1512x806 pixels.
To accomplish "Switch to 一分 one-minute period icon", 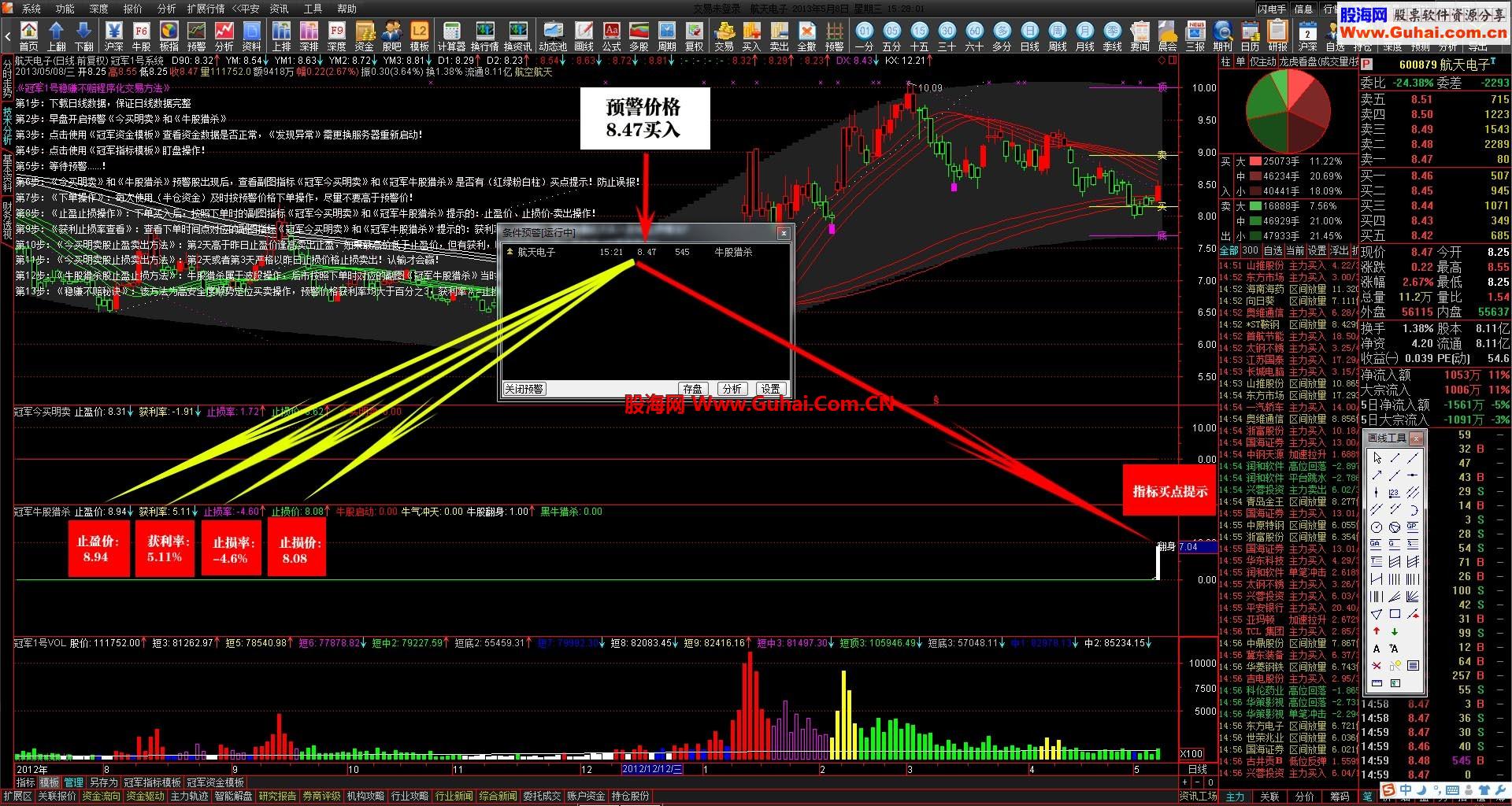I will tap(865, 35).
